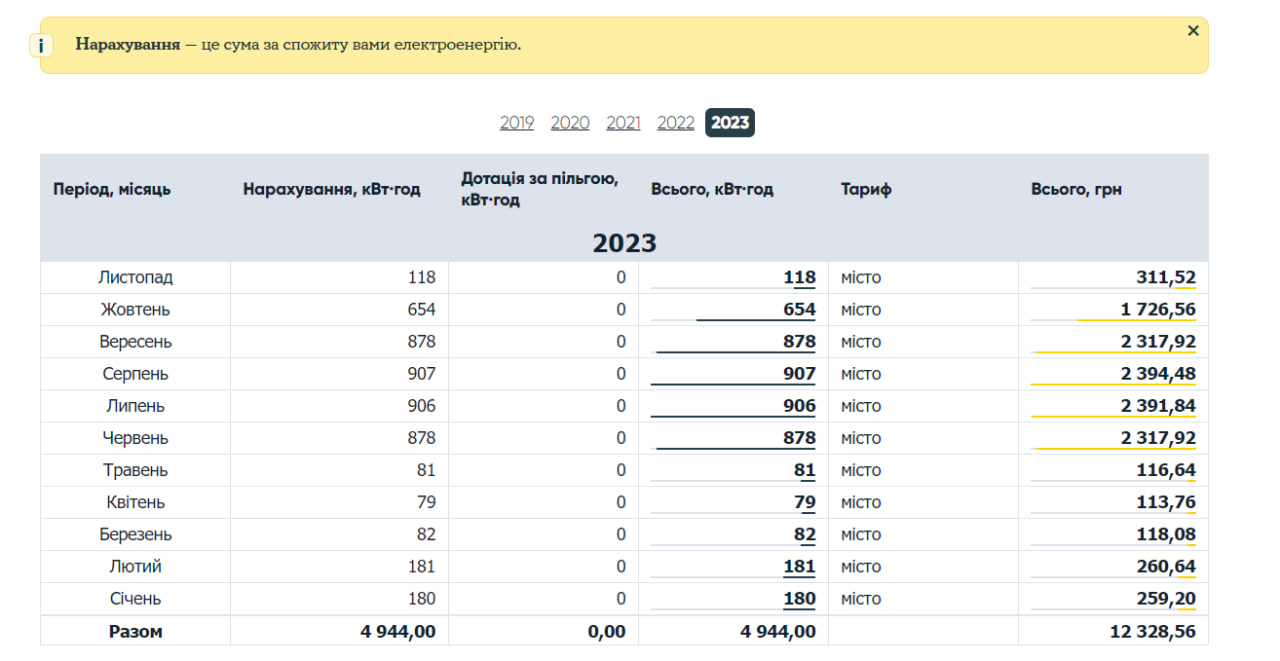Click the info icon in the banner

(x=40, y=46)
